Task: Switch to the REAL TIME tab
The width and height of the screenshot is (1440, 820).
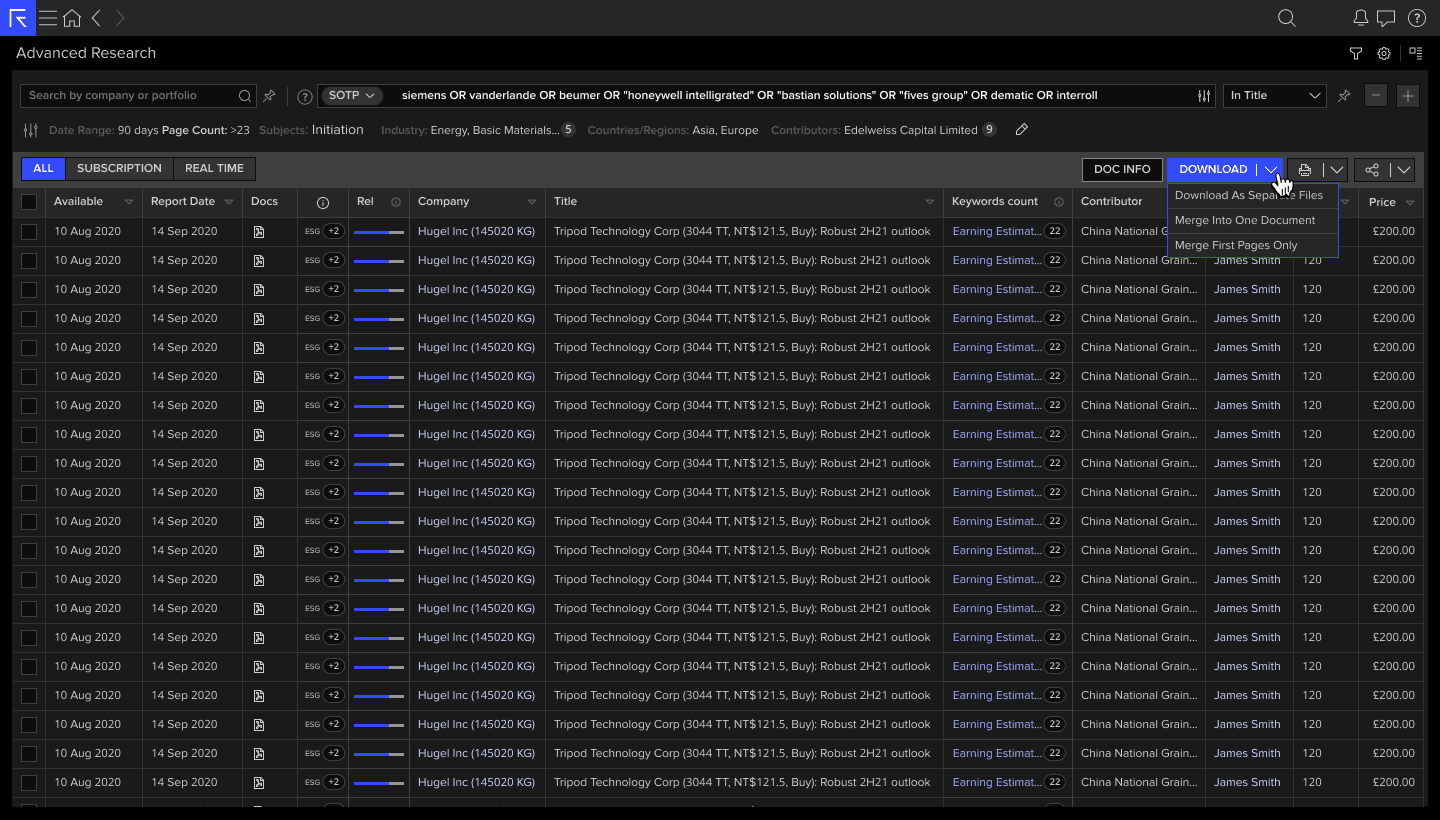Action: click(214, 169)
